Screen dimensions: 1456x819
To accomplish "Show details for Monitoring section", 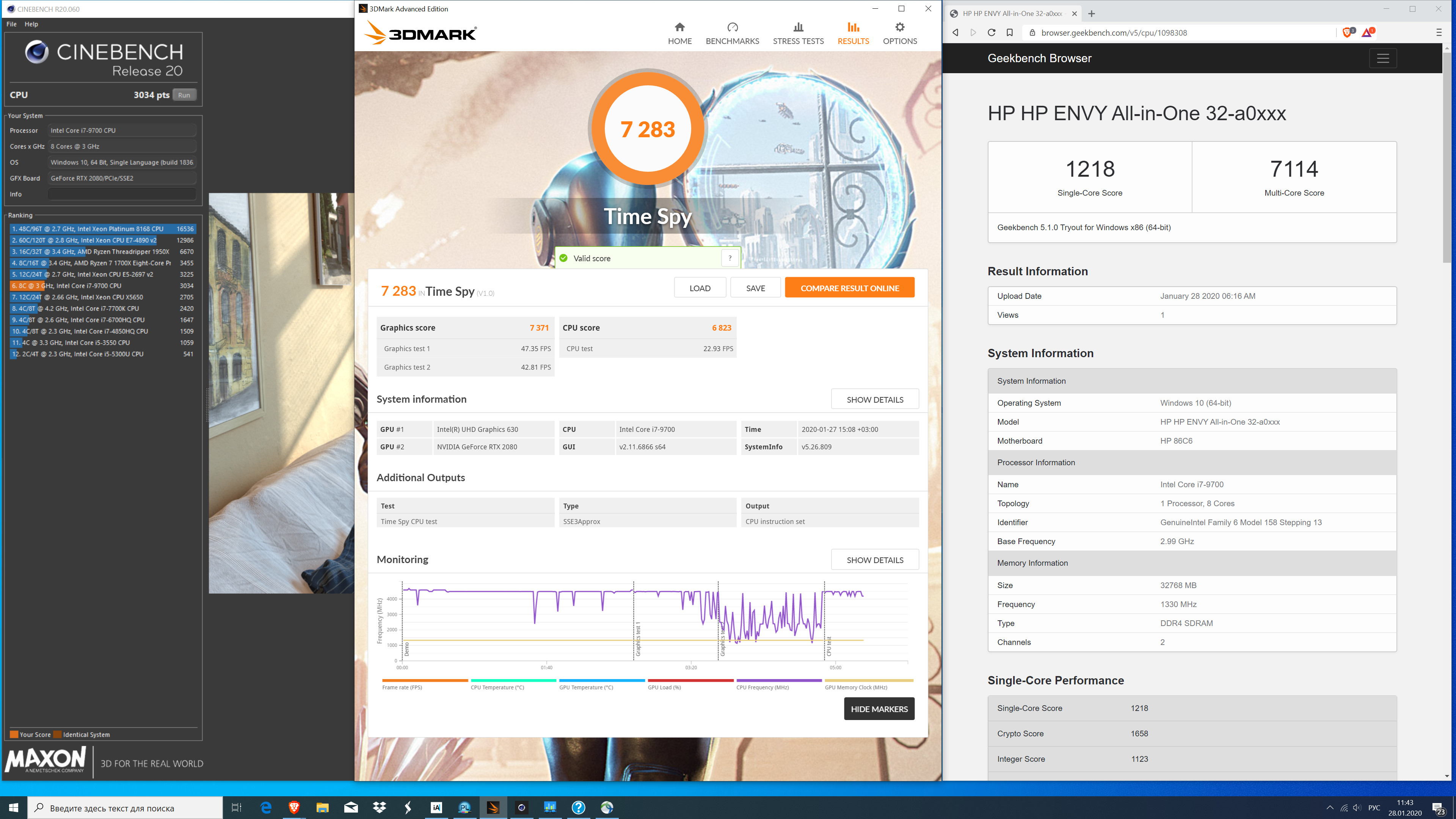I will coord(874,560).
